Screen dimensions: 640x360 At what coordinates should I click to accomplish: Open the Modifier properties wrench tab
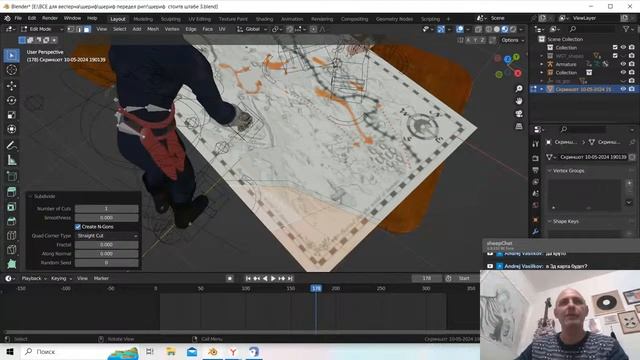coord(536,232)
